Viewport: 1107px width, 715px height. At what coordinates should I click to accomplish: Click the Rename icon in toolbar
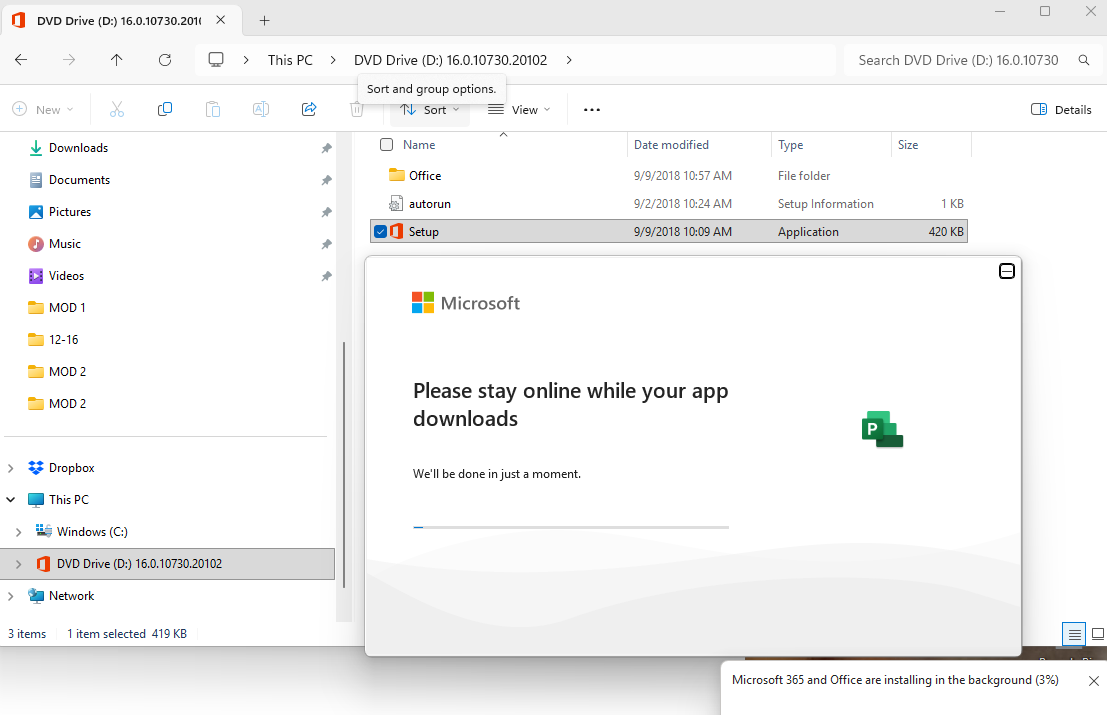pyautogui.click(x=261, y=109)
